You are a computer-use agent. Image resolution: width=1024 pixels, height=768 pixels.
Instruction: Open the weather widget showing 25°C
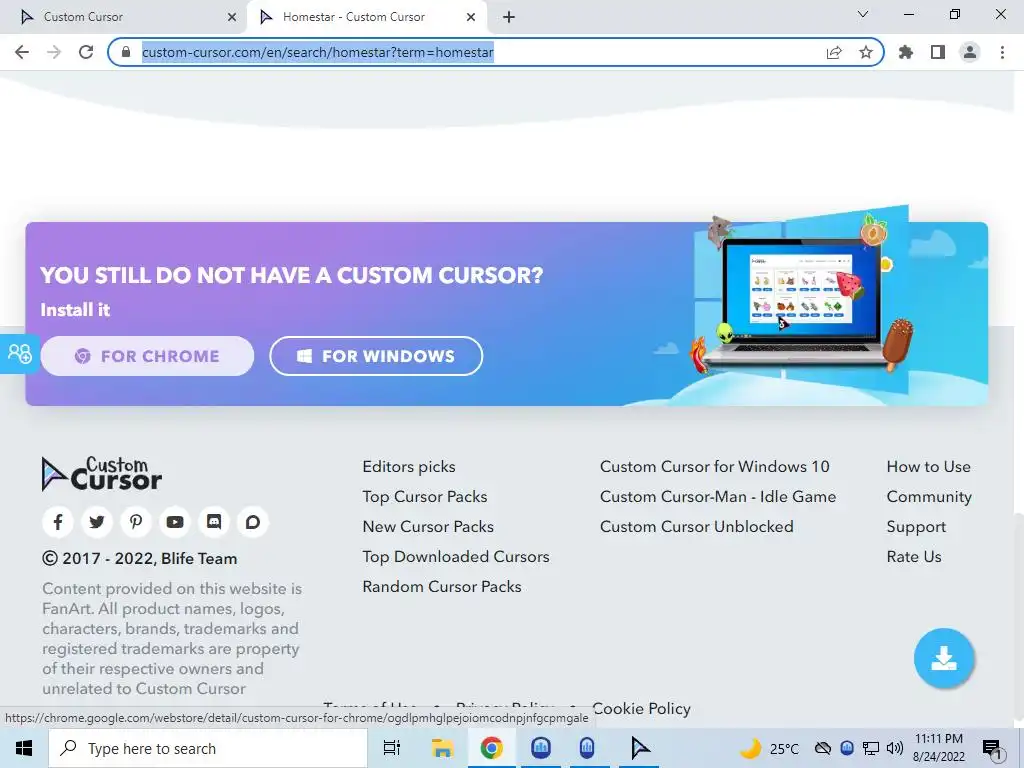[769, 748]
